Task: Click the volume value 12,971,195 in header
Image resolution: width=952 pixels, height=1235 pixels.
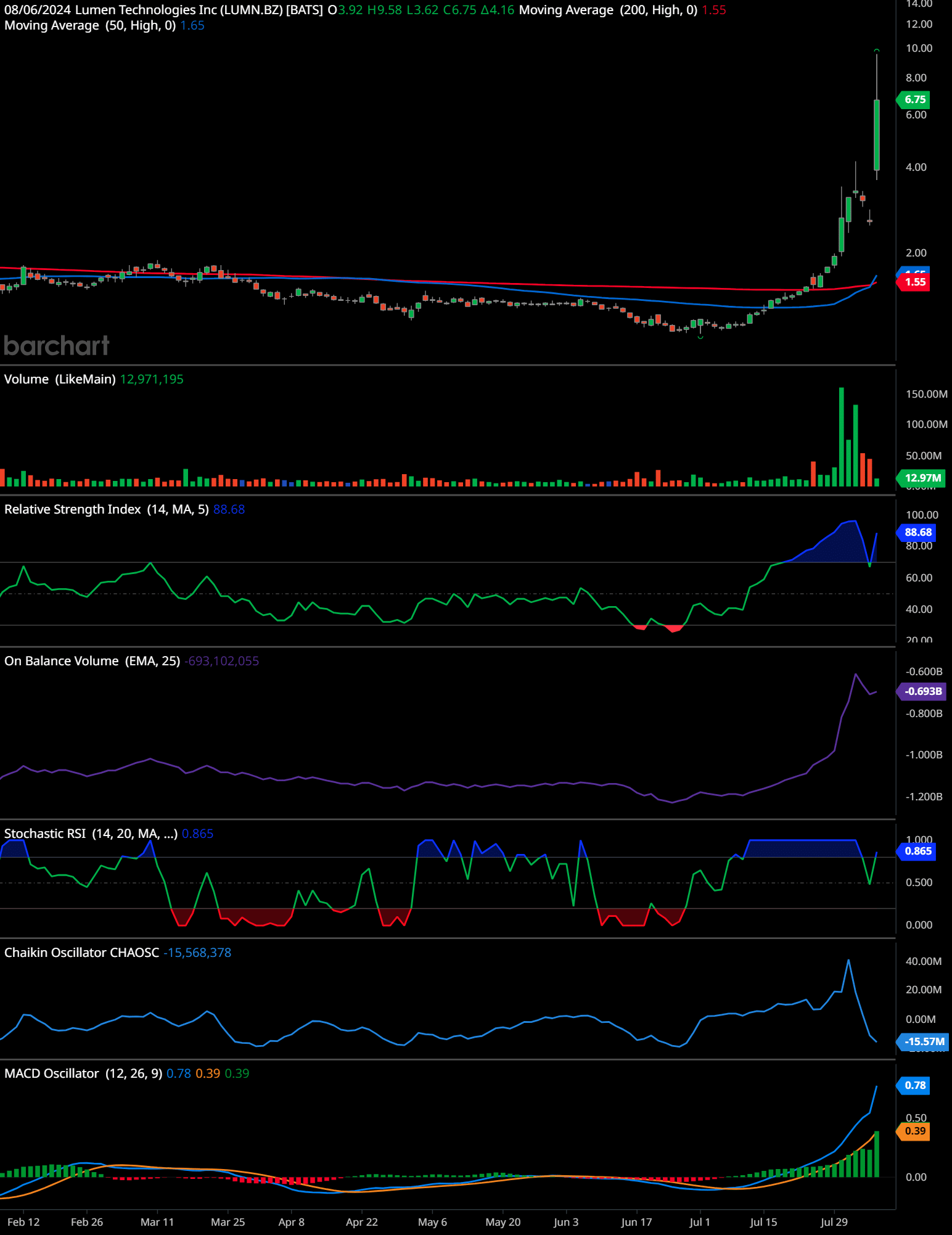Action: (152, 379)
